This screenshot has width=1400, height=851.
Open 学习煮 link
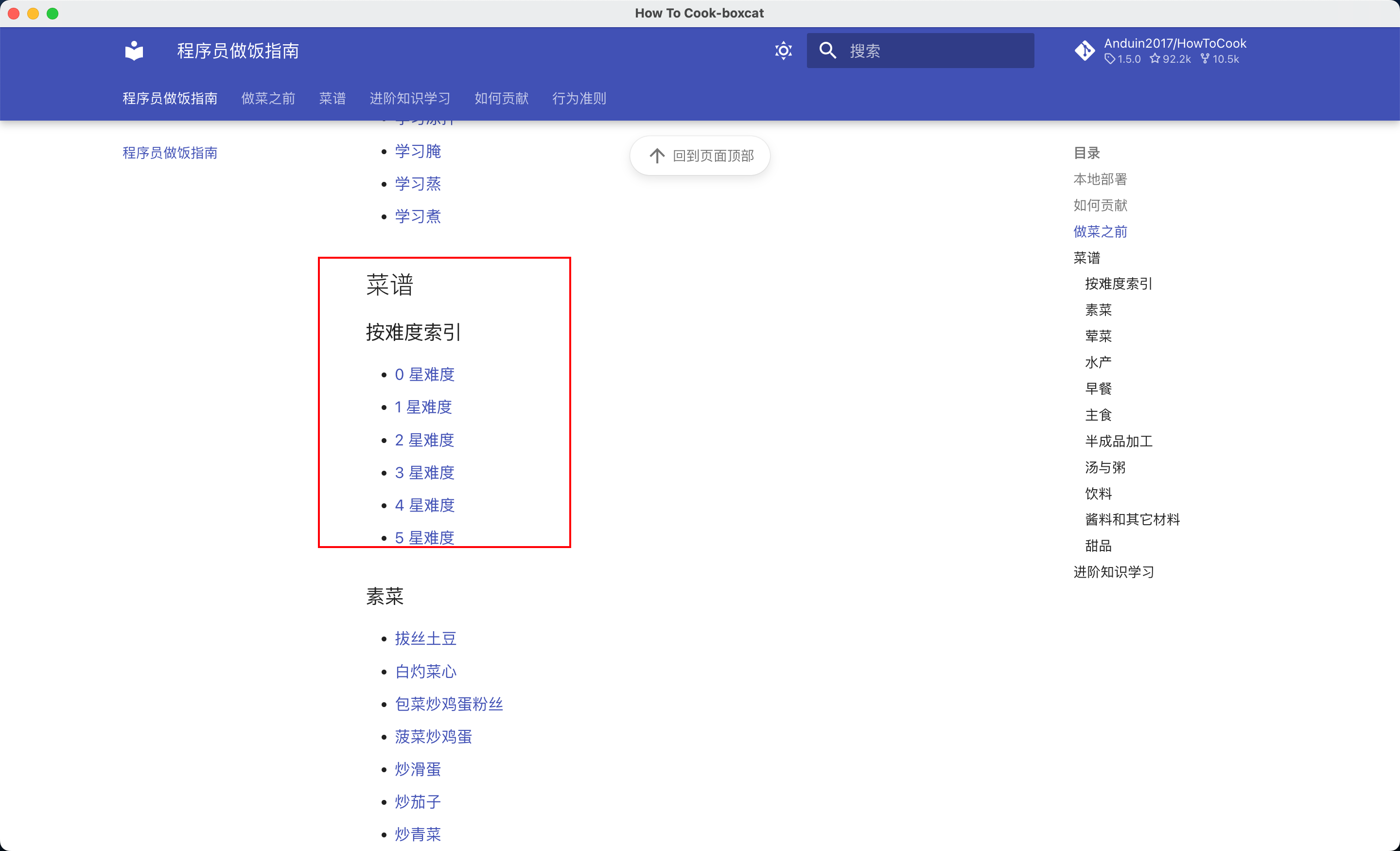click(x=418, y=216)
